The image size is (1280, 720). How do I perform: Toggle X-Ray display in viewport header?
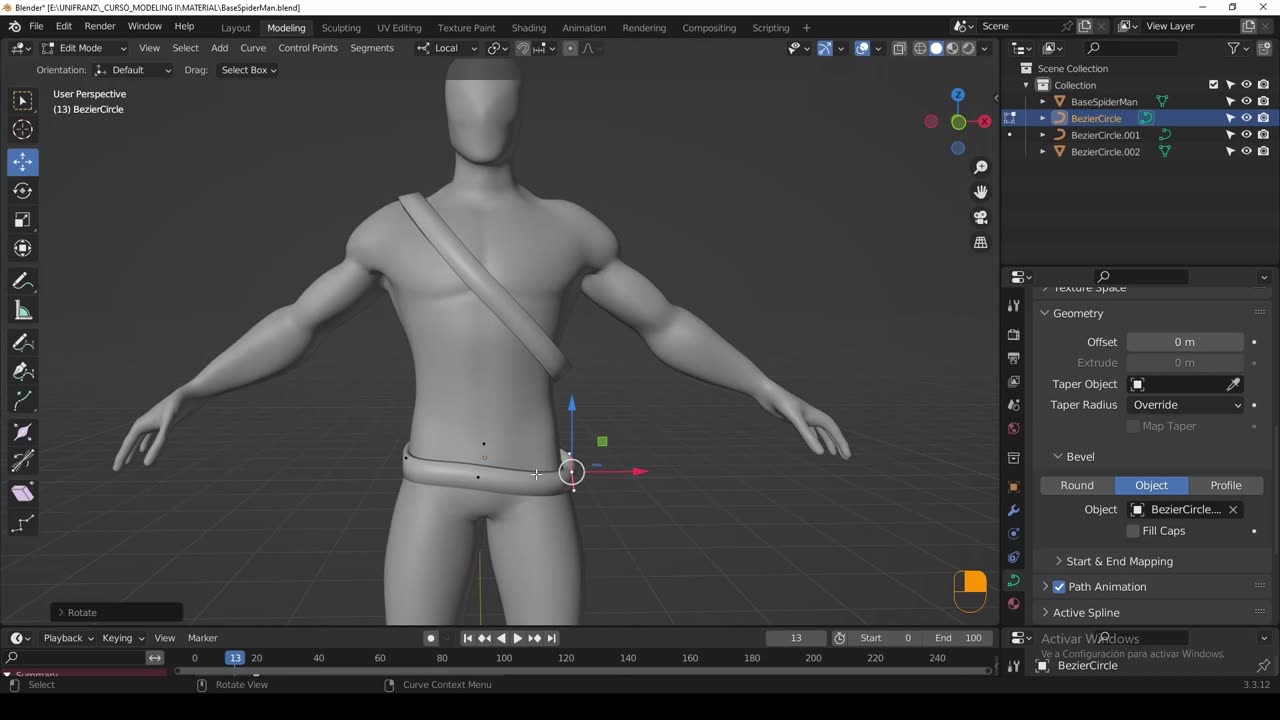(899, 48)
